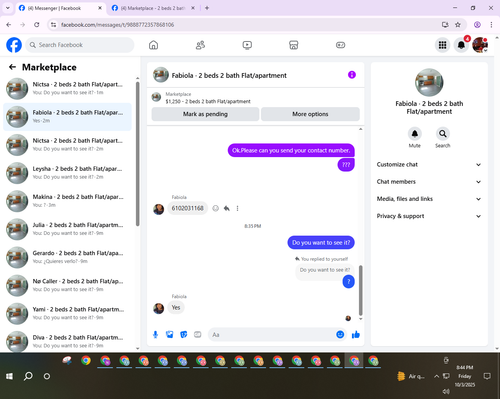This screenshot has height=399, width=500.
Task: Open the account profile picture menu
Action: click(x=480, y=45)
